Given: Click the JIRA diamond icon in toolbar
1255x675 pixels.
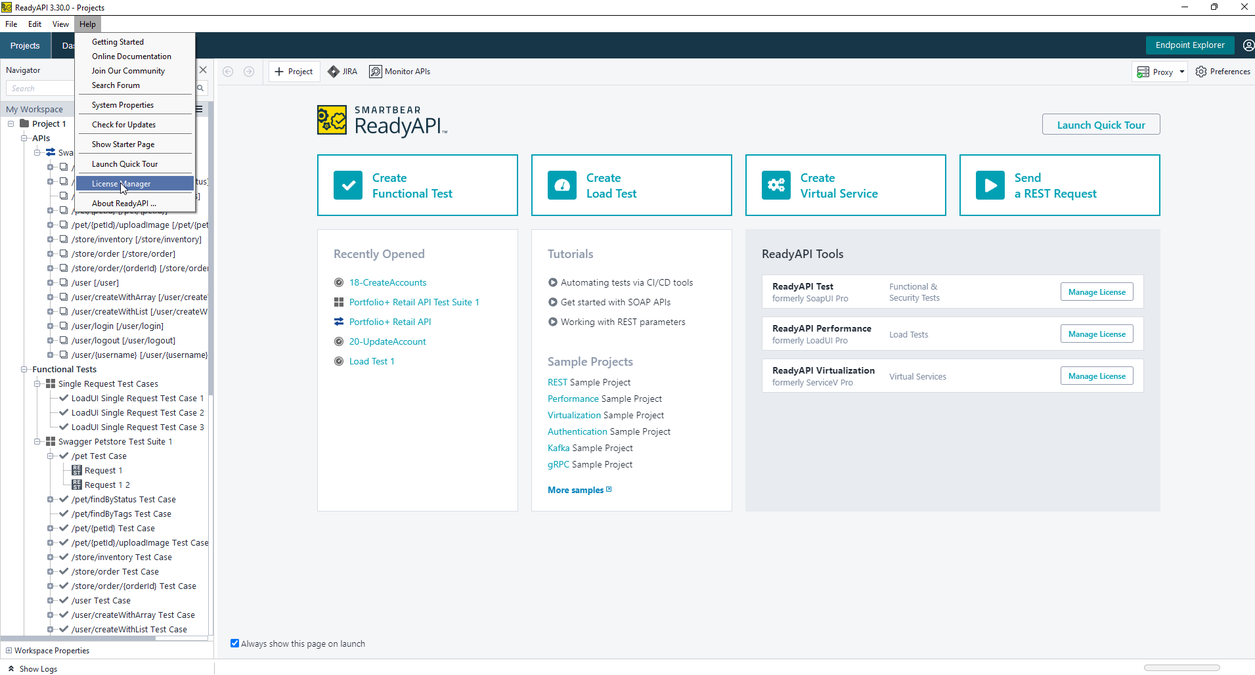Looking at the screenshot, I should click(334, 72).
